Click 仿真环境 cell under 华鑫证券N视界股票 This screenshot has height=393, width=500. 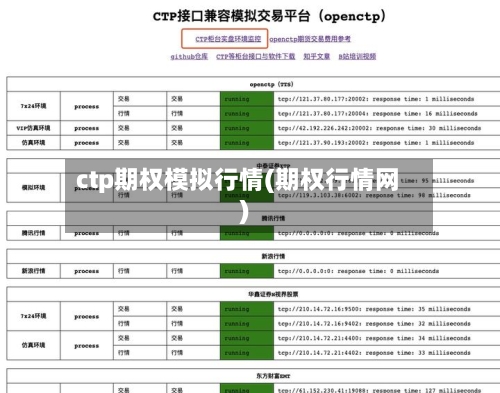point(33,345)
